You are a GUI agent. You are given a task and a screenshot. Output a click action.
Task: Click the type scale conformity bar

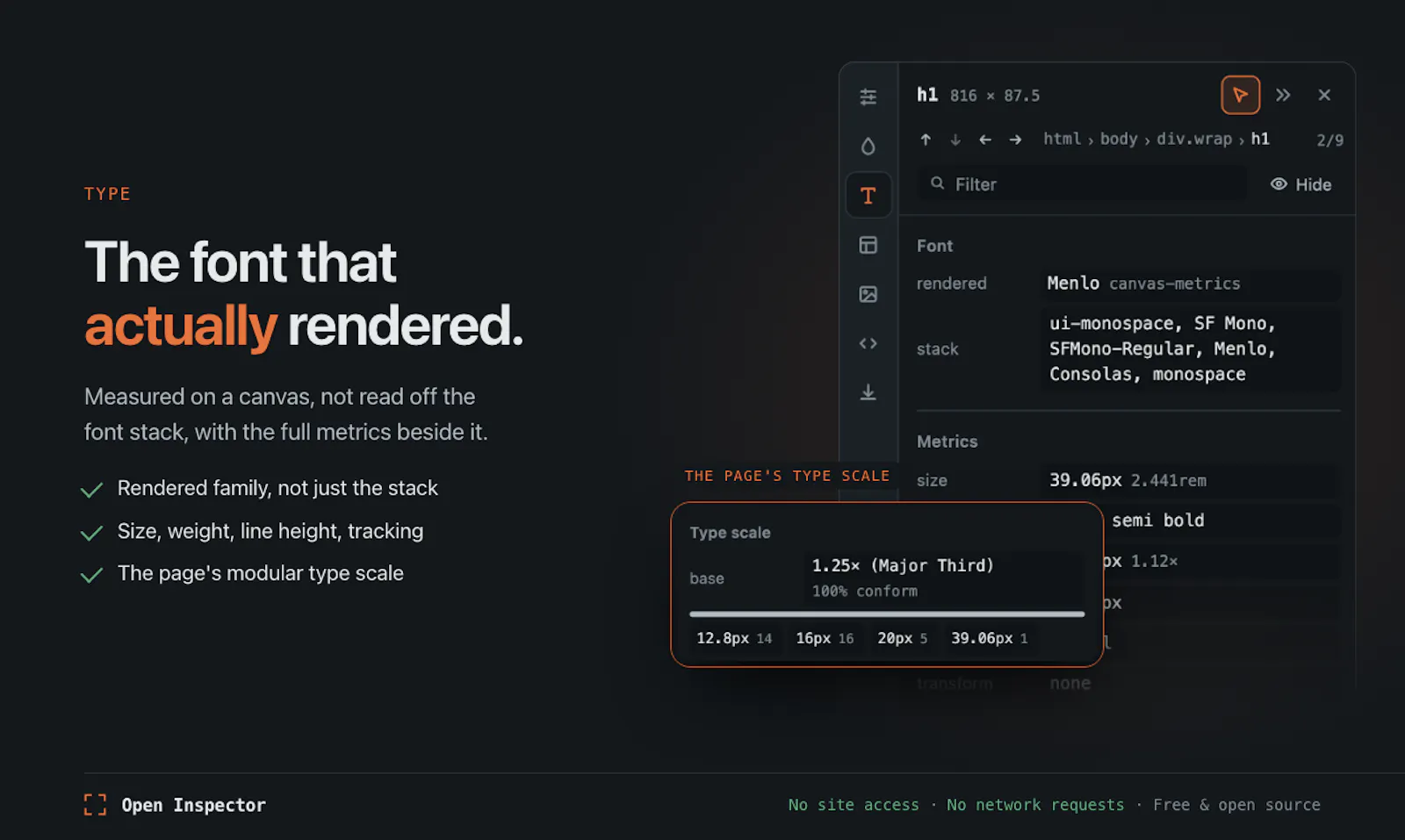click(887, 614)
